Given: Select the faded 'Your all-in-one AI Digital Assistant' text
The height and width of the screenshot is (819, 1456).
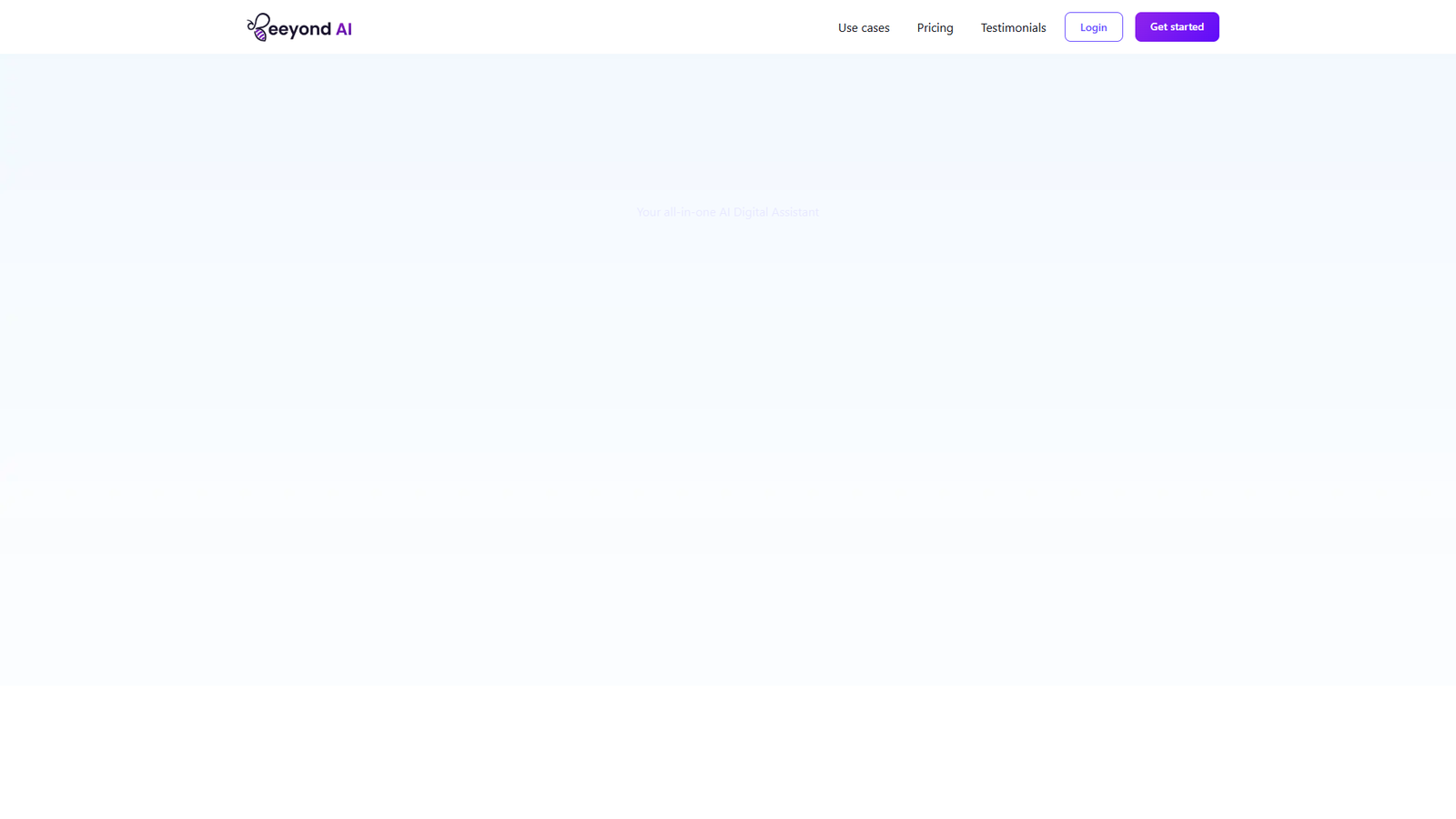Looking at the screenshot, I should click(727, 212).
